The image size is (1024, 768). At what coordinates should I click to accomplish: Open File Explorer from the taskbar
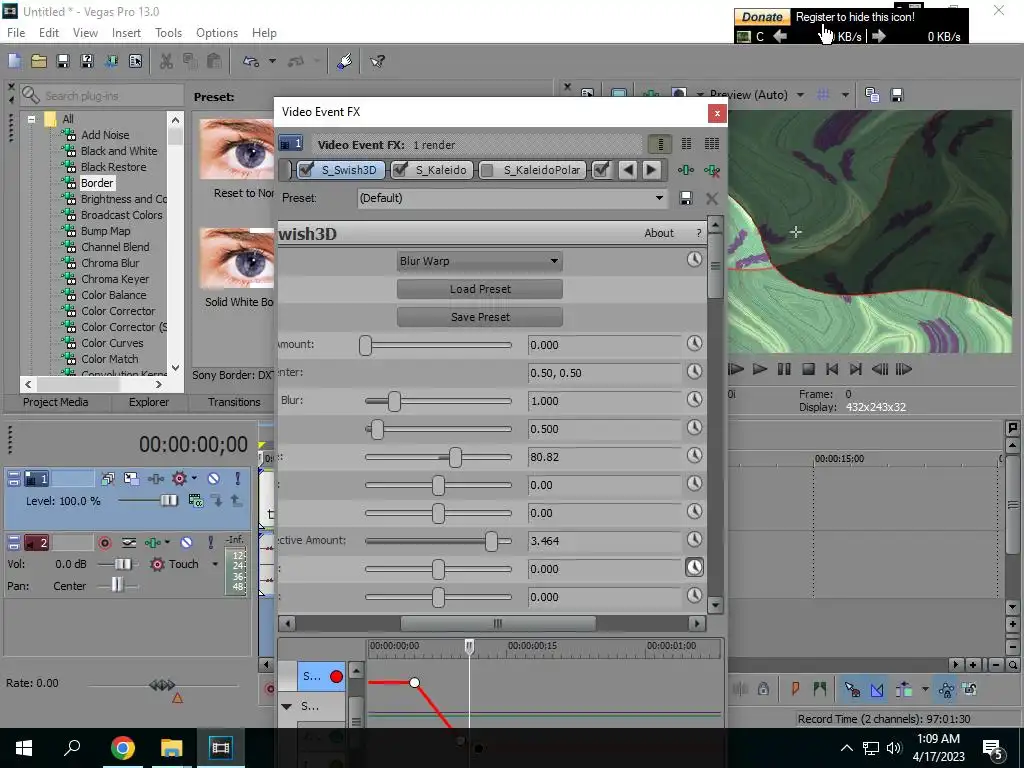(171, 748)
